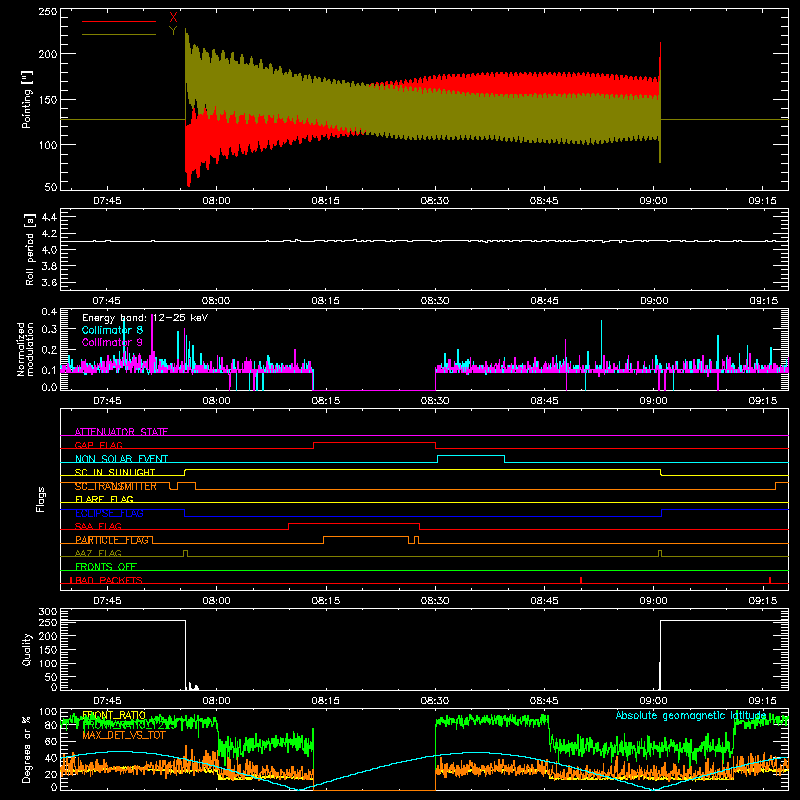
Task: Click the 4.4 value on the Roll period axis
Action: click(49, 217)
